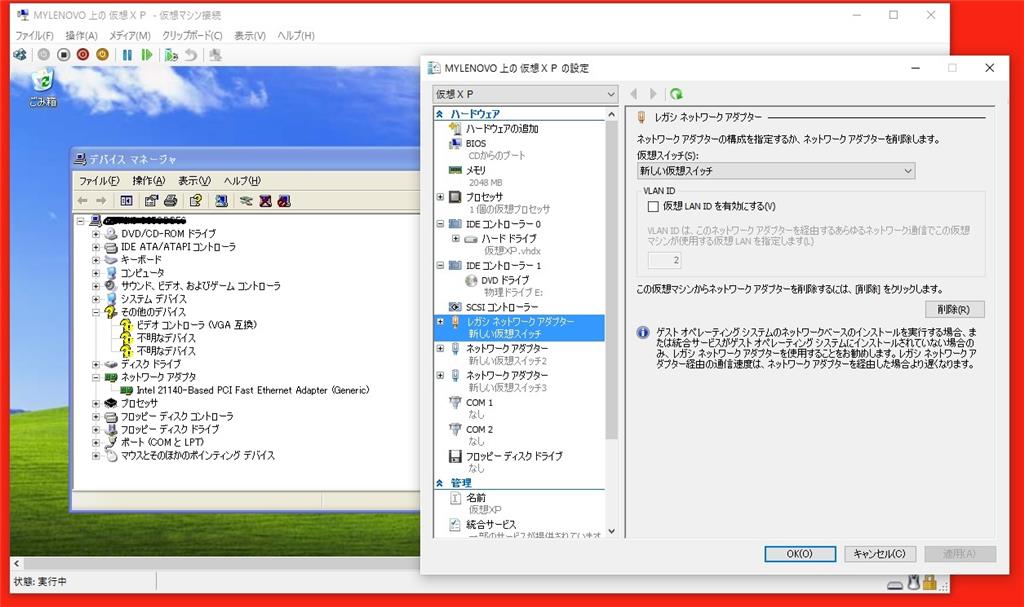
Task: Collapse the ハードウェア section header
Action: click(440, 114)
